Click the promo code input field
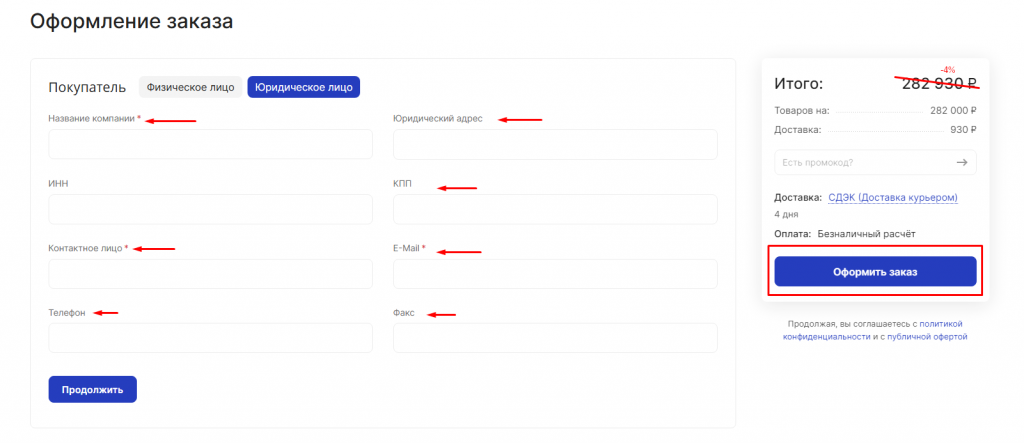Viewport: 1024px width, 443px height. coord(860,162)
